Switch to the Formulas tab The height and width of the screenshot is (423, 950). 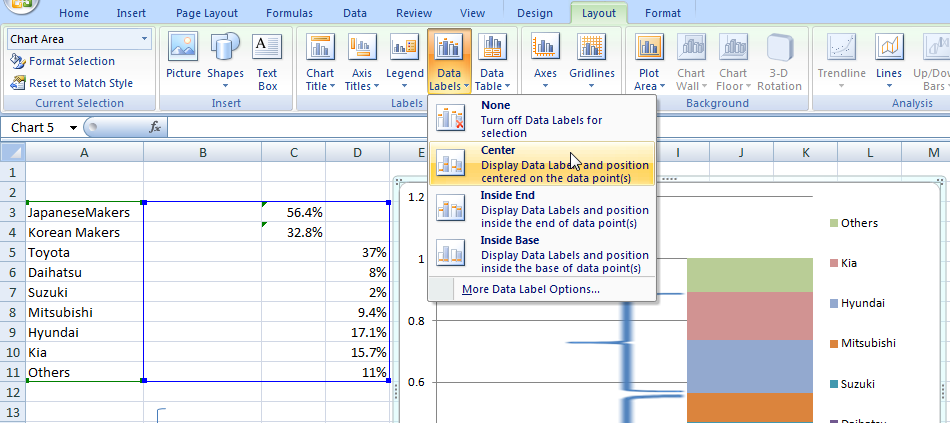pyautogui.click(x=290, y=13)
